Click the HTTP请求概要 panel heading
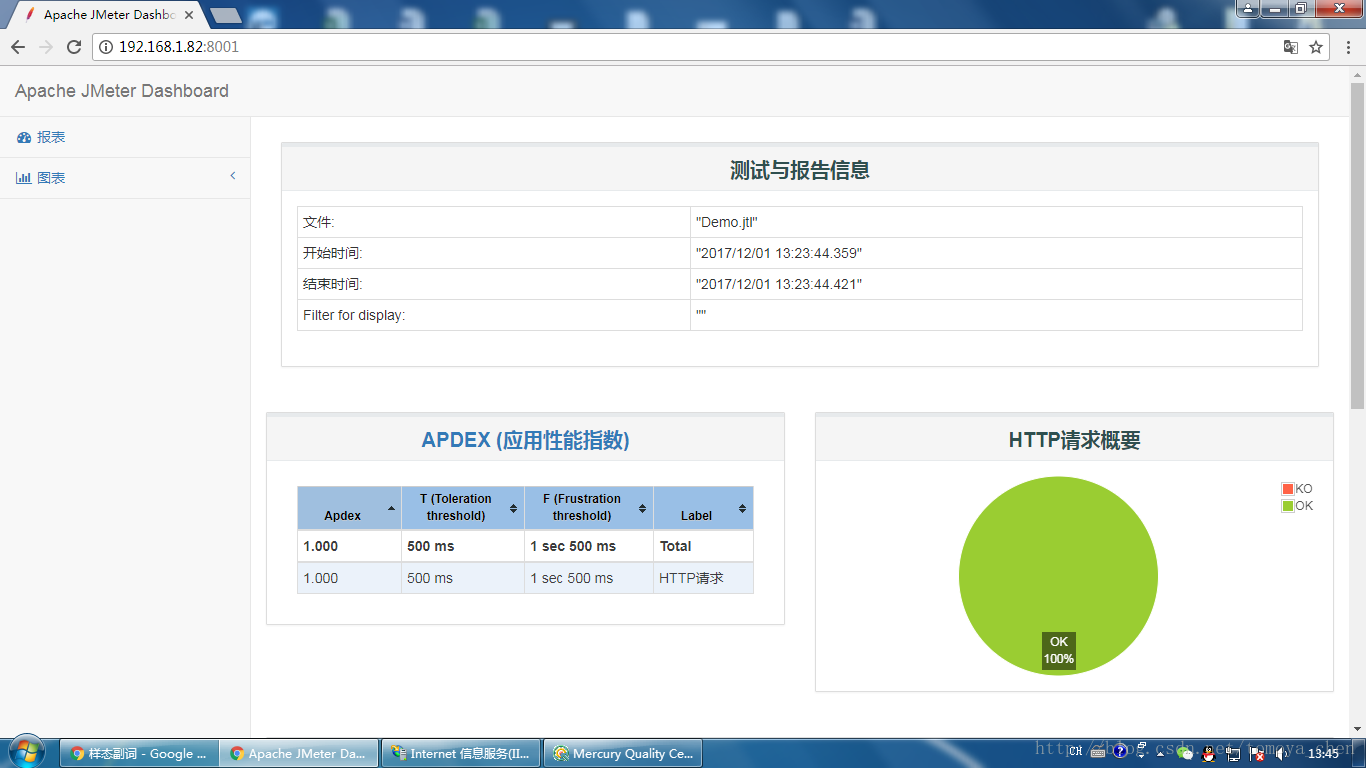 coord(1075,440)
